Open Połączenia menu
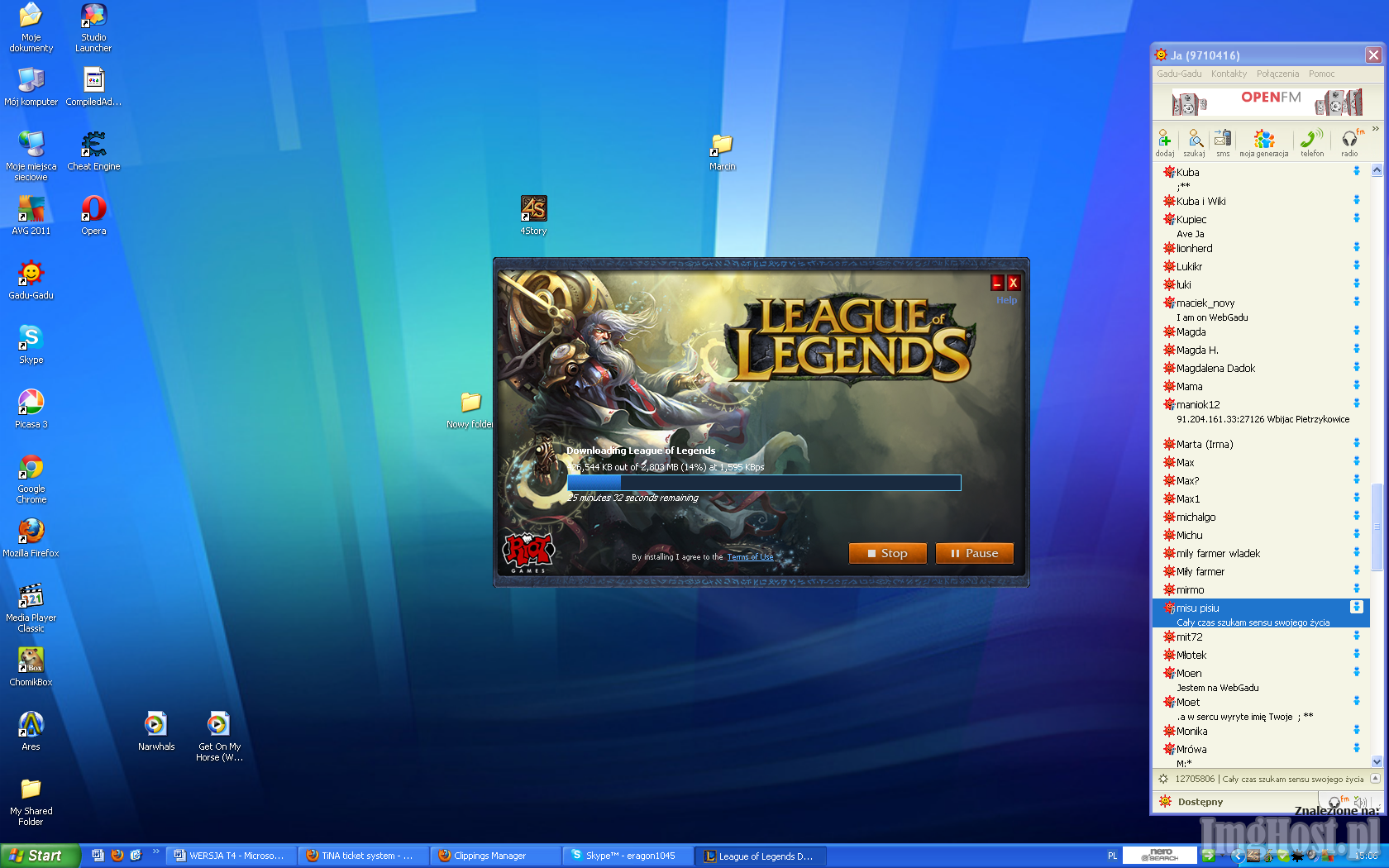The image size is (1389, 868). tap(1277, 74)
